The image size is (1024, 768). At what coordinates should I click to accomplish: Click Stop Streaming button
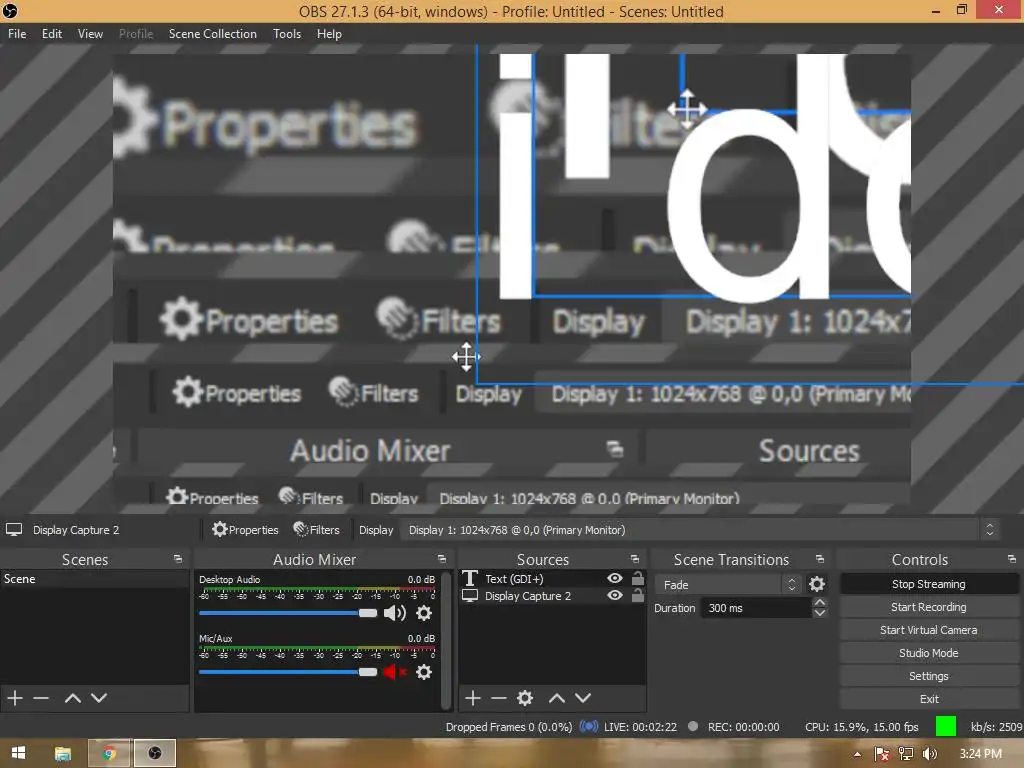pos(928,584)
